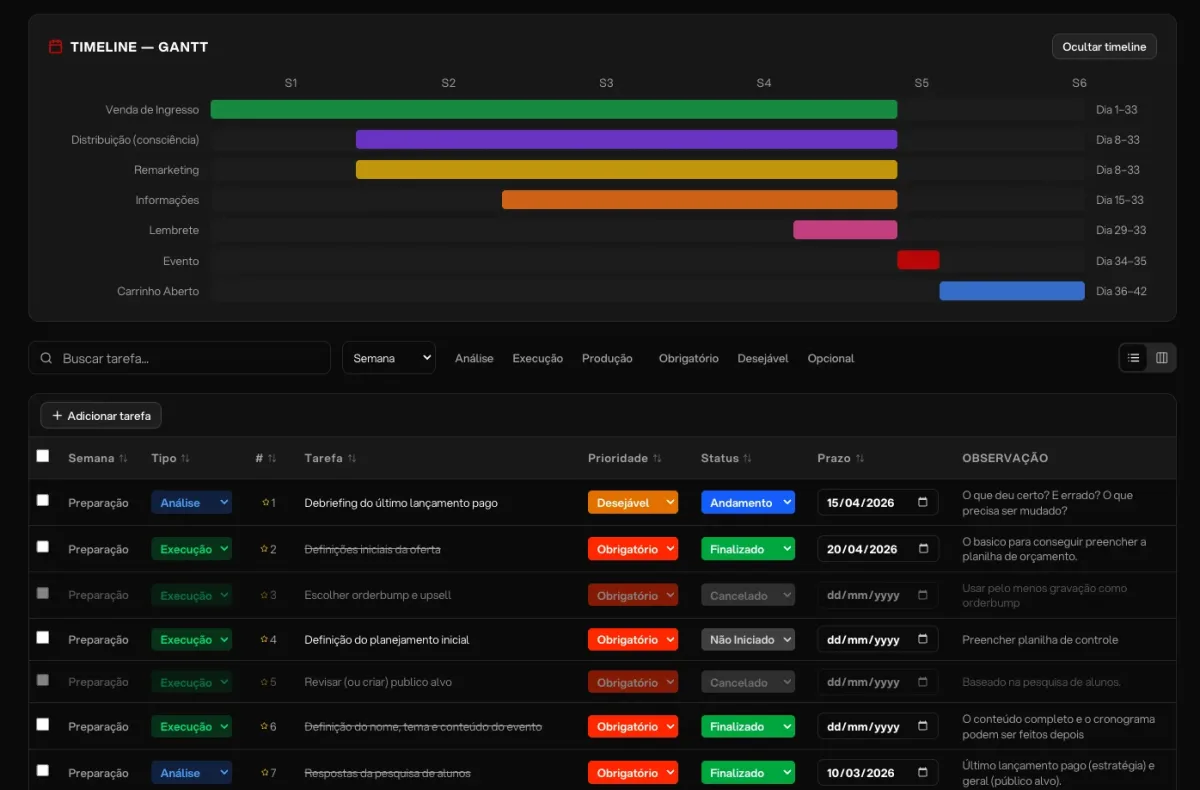Click the red Evento Gantt bar
Viewport: 1200px width, 790px height.
tap(918, 260)
